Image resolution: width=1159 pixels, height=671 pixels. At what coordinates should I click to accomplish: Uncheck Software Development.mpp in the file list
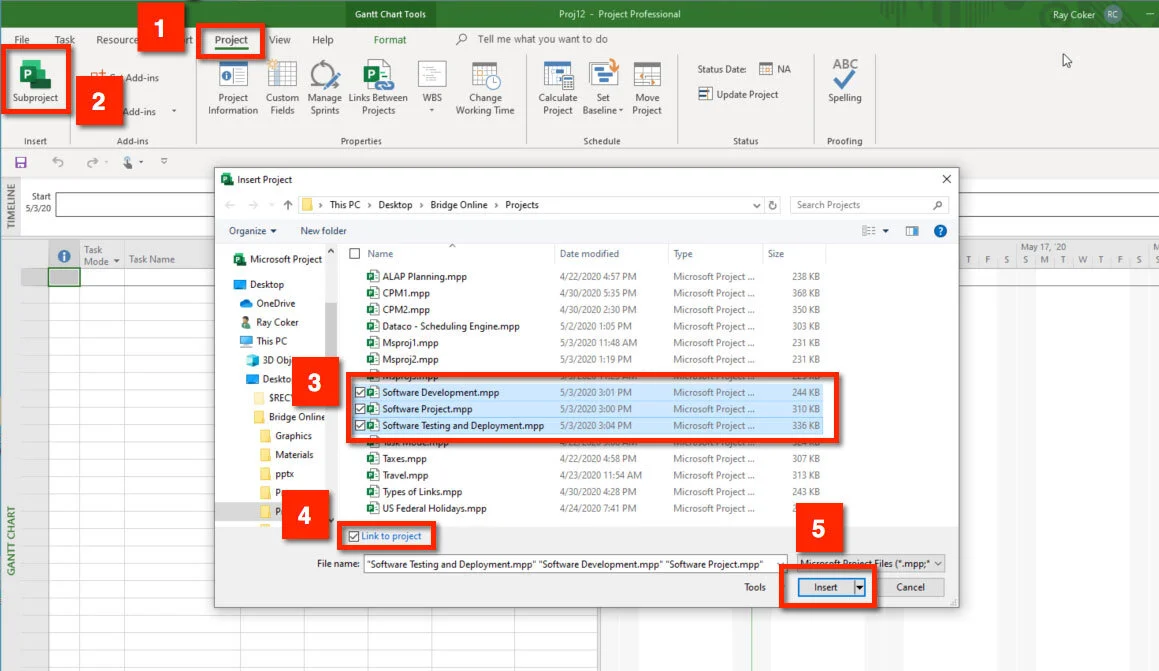pos(361,392)
